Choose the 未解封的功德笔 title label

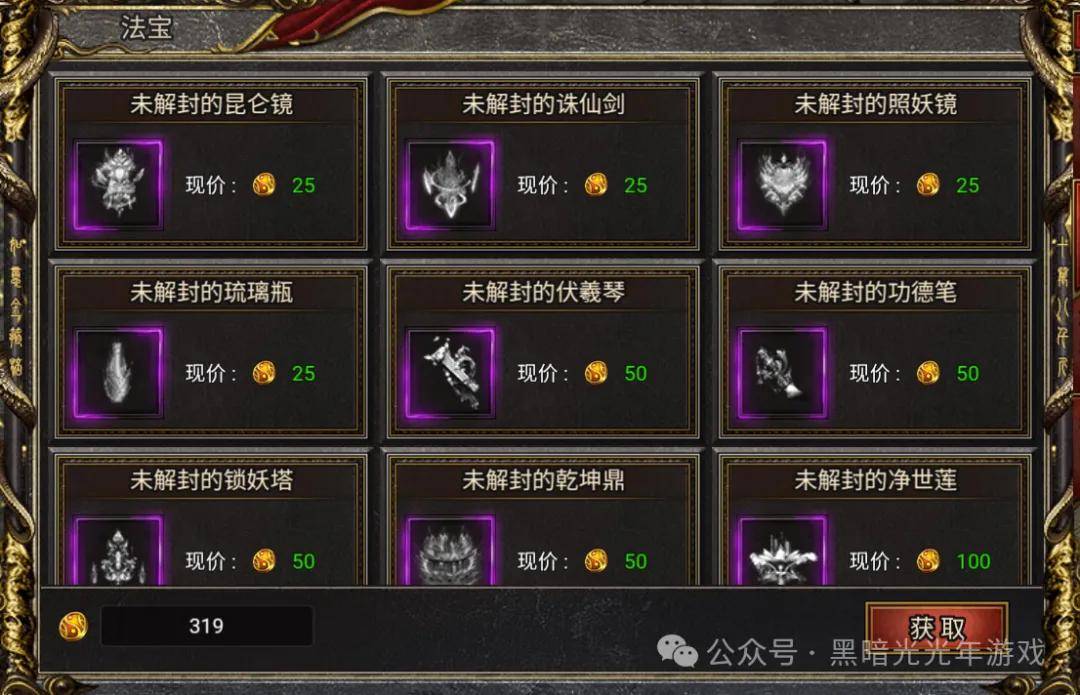[x=875, y=292]
